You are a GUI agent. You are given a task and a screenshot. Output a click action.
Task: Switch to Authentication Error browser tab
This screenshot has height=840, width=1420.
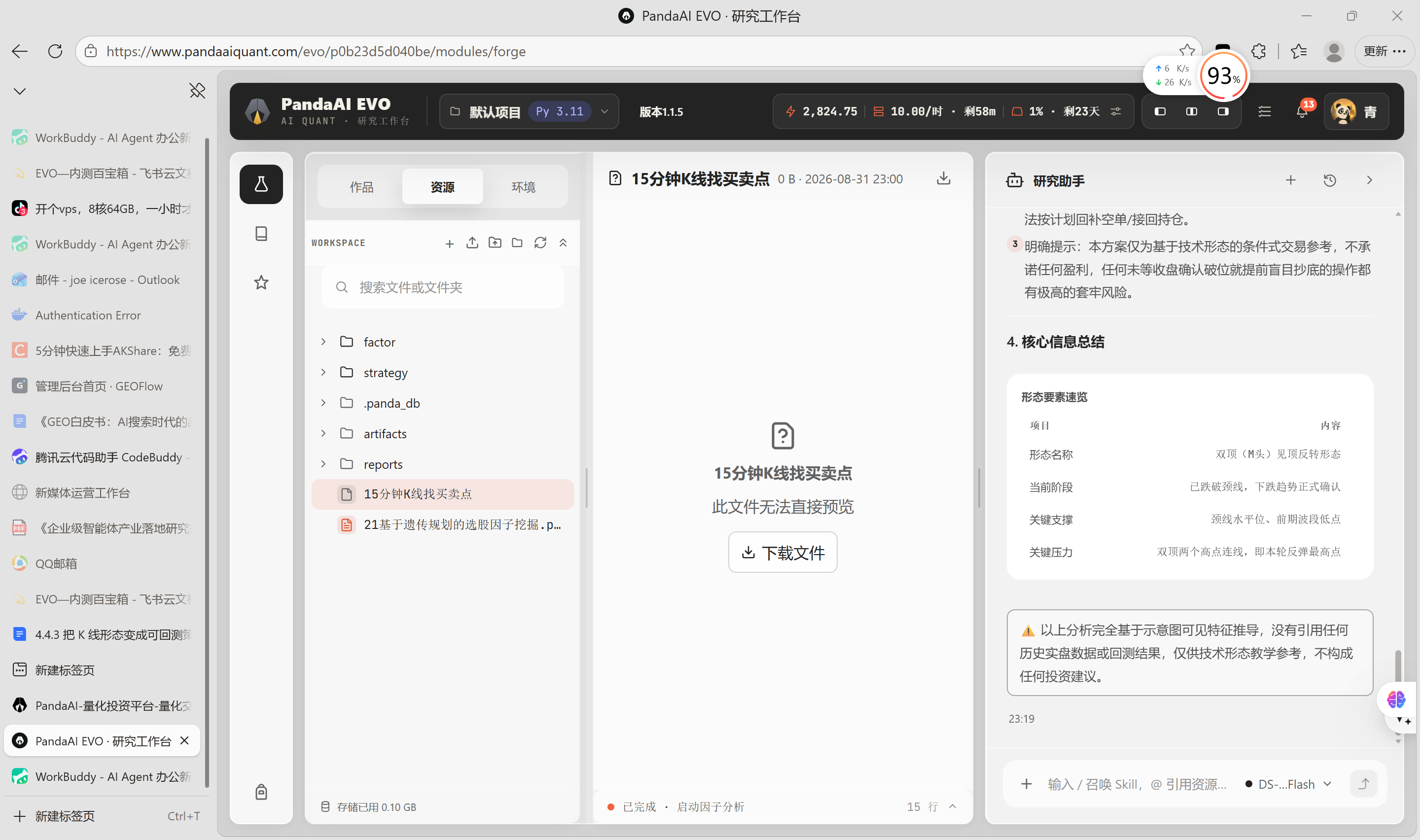point(103,315)
